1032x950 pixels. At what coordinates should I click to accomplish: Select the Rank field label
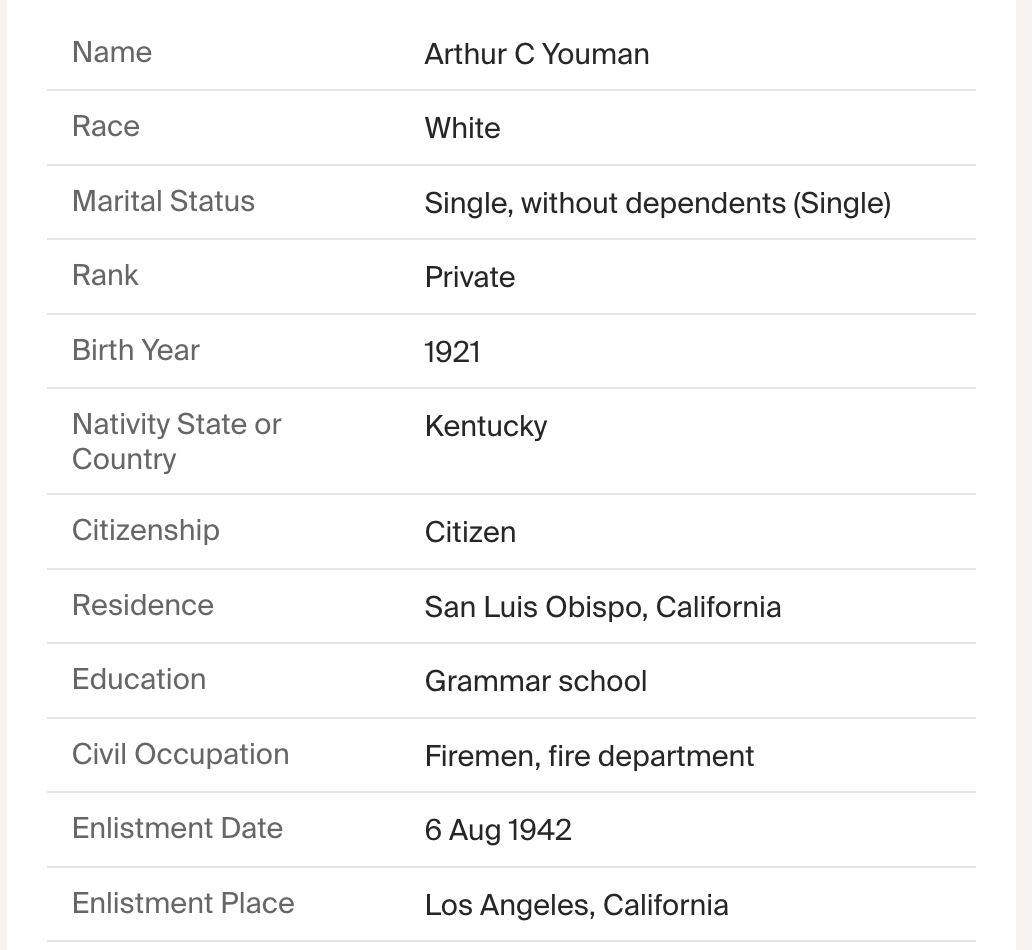(x=105, y=275)
